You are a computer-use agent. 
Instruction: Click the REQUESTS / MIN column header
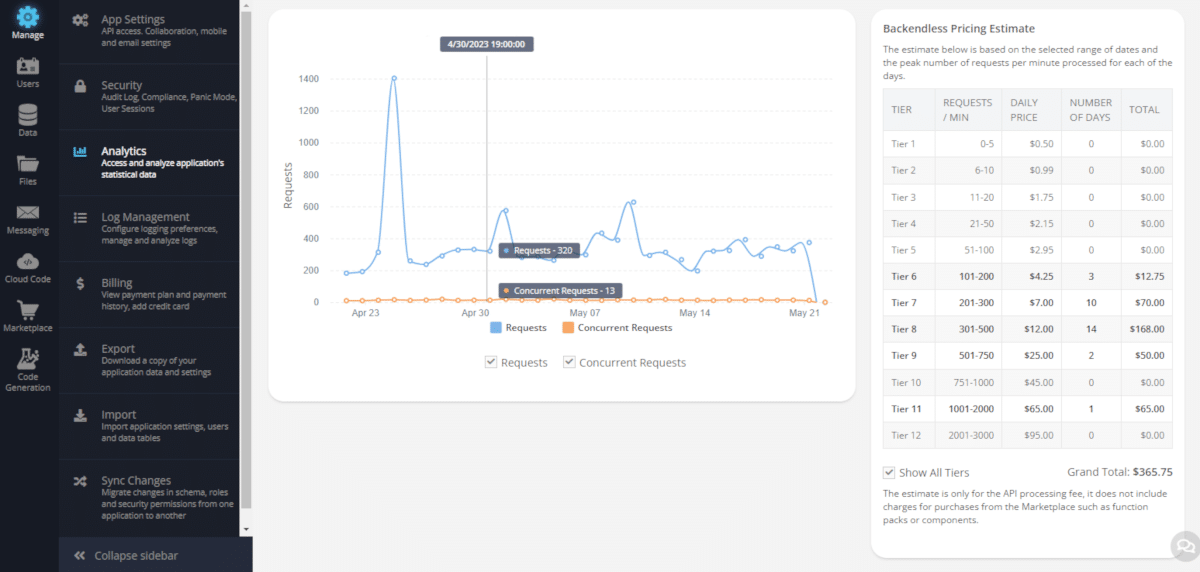coord(967,109)
